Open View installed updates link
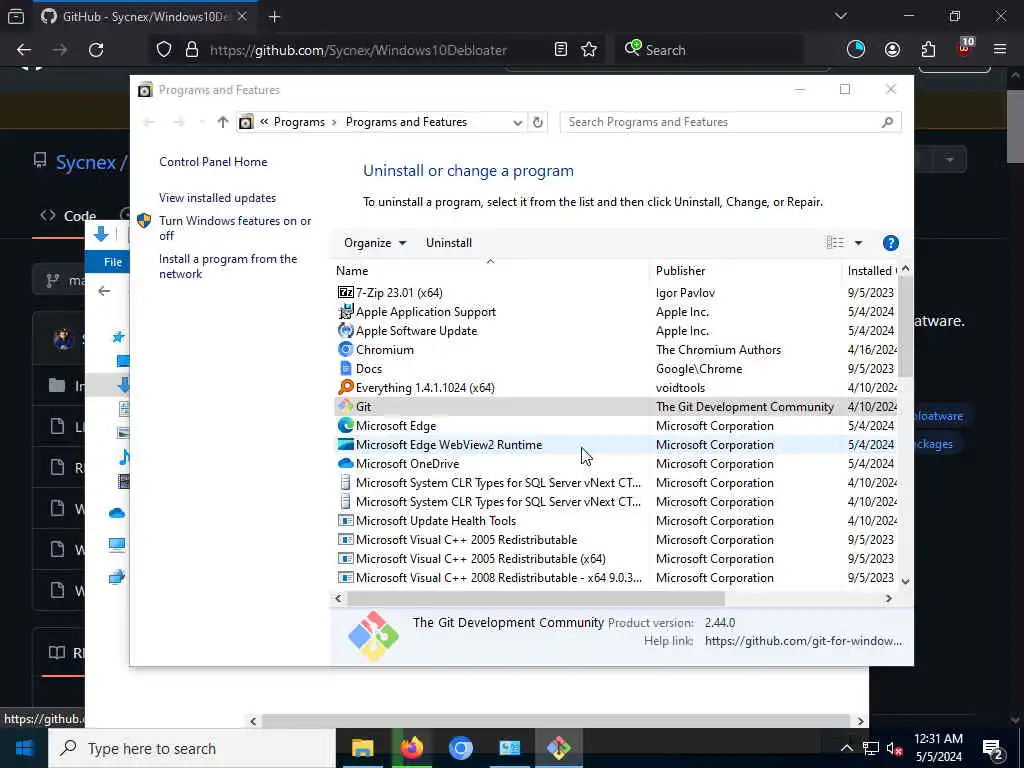This screenshot has width=1024, height=768. click(x=217, y=198)
